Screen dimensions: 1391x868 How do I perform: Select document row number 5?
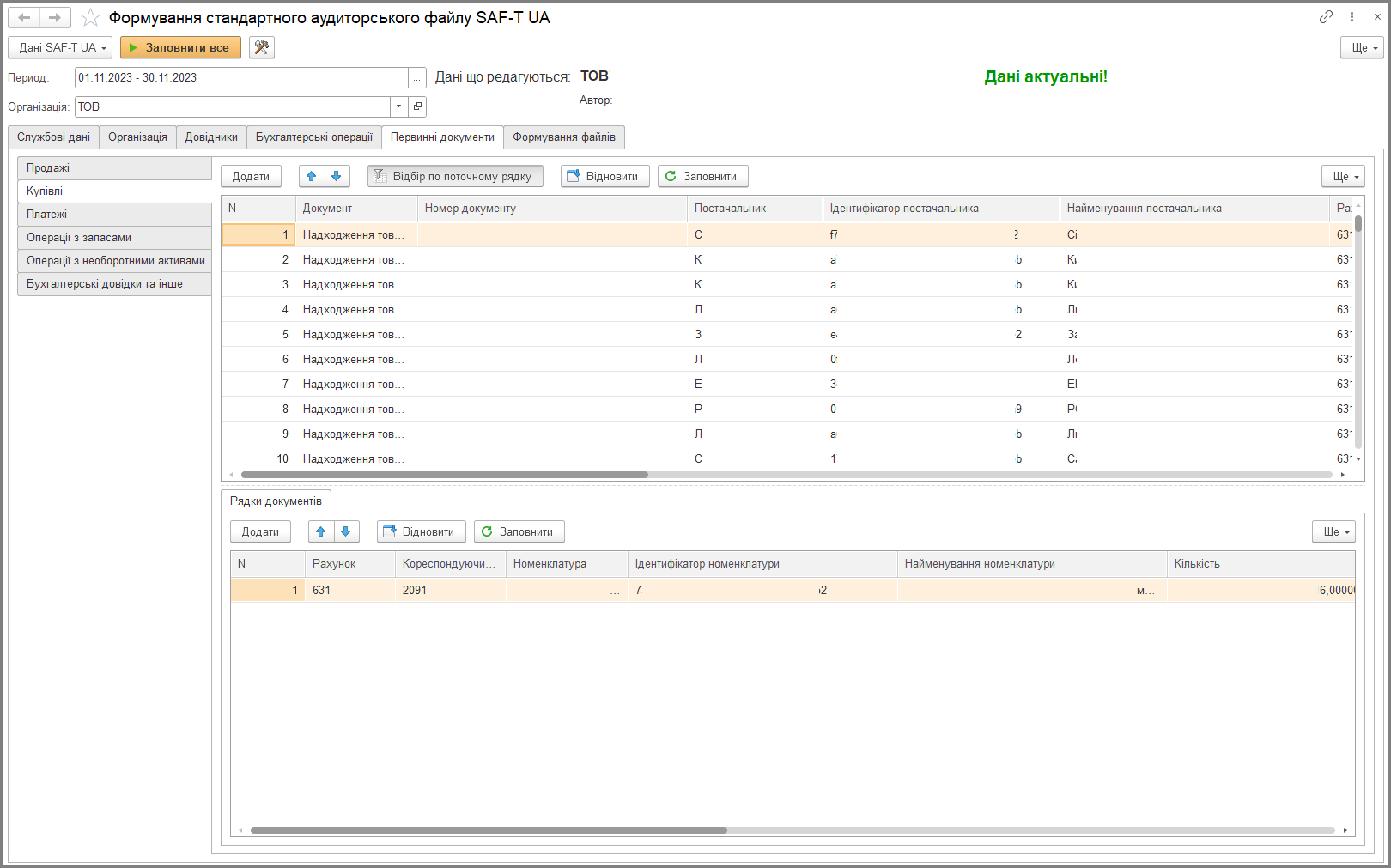pos(787,335)
